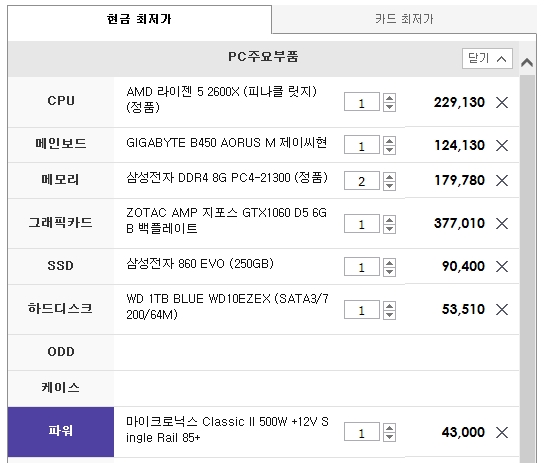Delete the 메모리 row via X icon

[502, 180]
